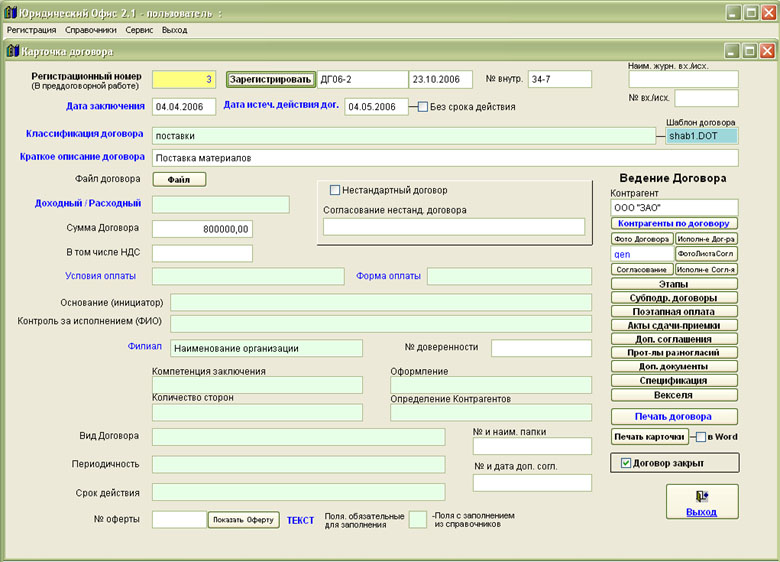Click the Этапы button
Image resolution: width=780 pixels, height=562 pixels.
click(674, 284)
